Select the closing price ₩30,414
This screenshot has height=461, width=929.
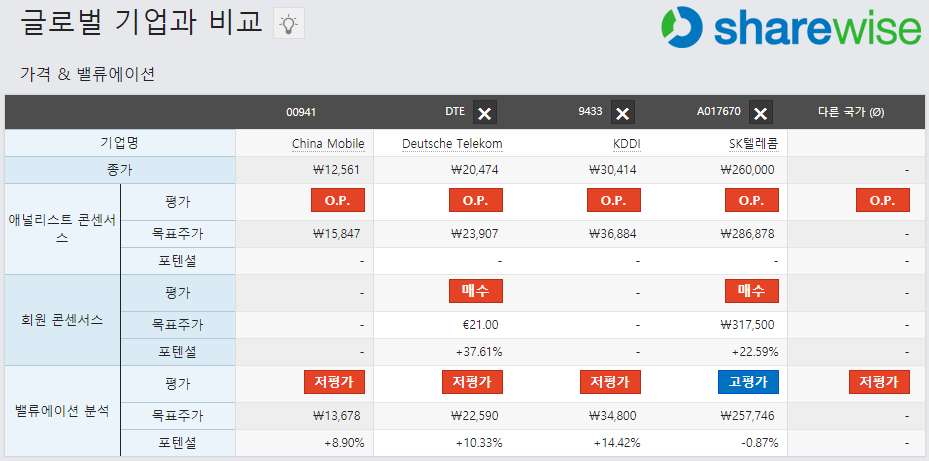point(613,170)
